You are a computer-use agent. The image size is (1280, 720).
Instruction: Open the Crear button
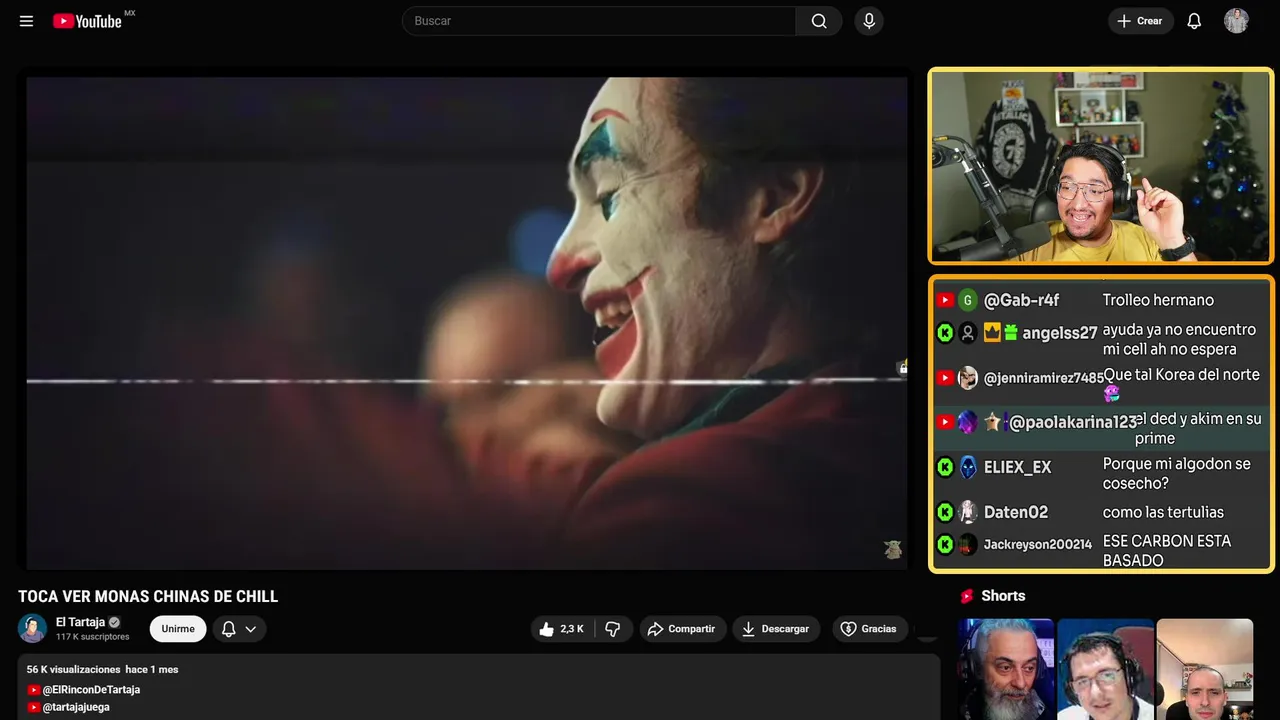click(1141, 21)
